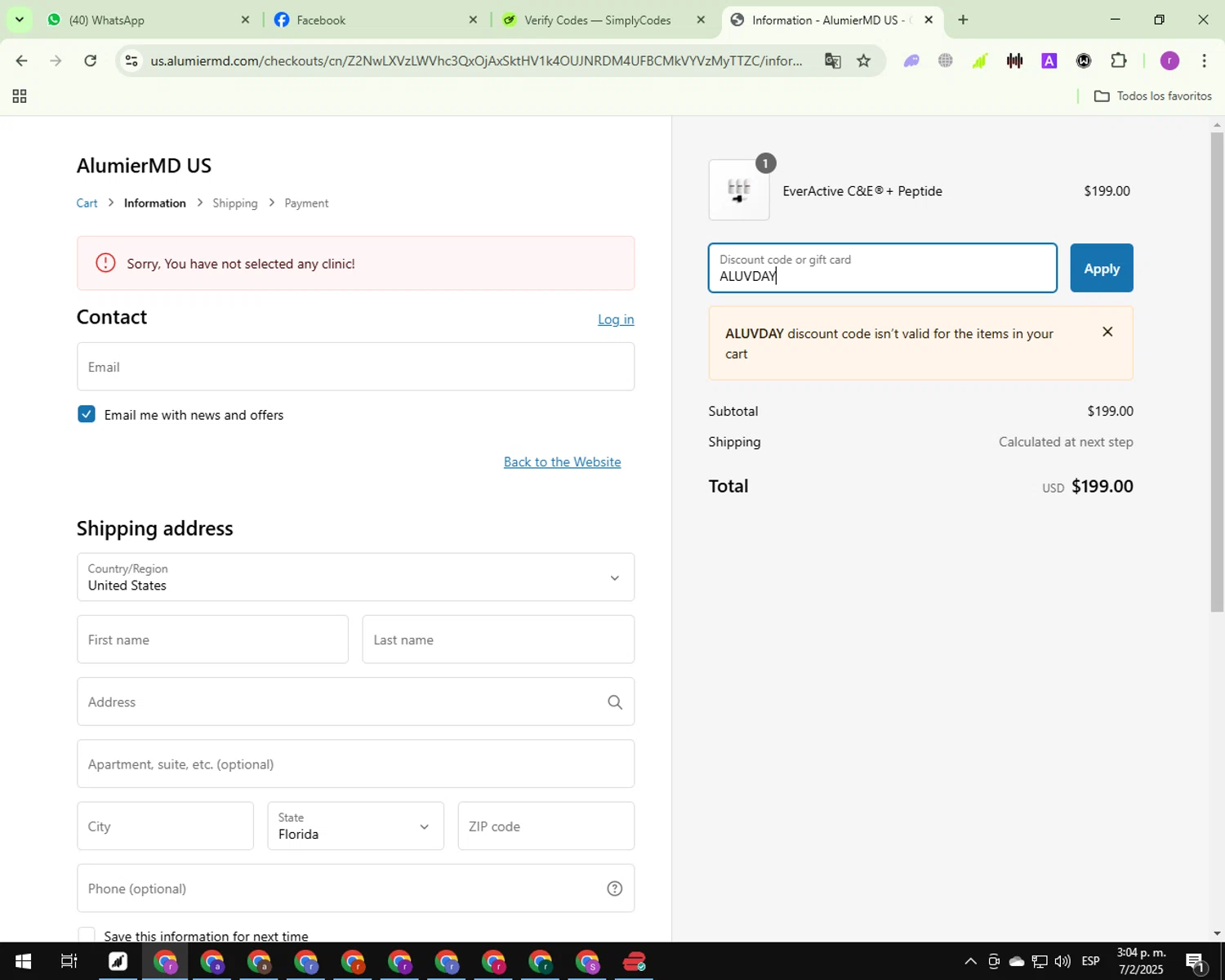The width and height of the screenshot is (1225, 980).
Task: Close the SimplyCodes tab
Action: [x=701, y=20]
